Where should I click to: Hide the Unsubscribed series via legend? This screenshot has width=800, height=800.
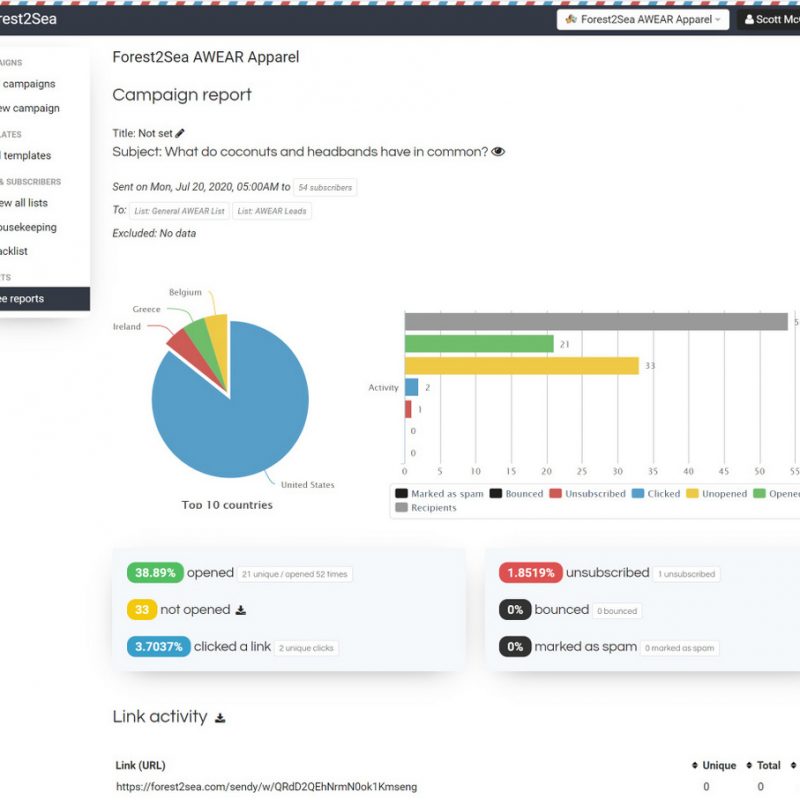pyautogui.click(x=587, y=493)
